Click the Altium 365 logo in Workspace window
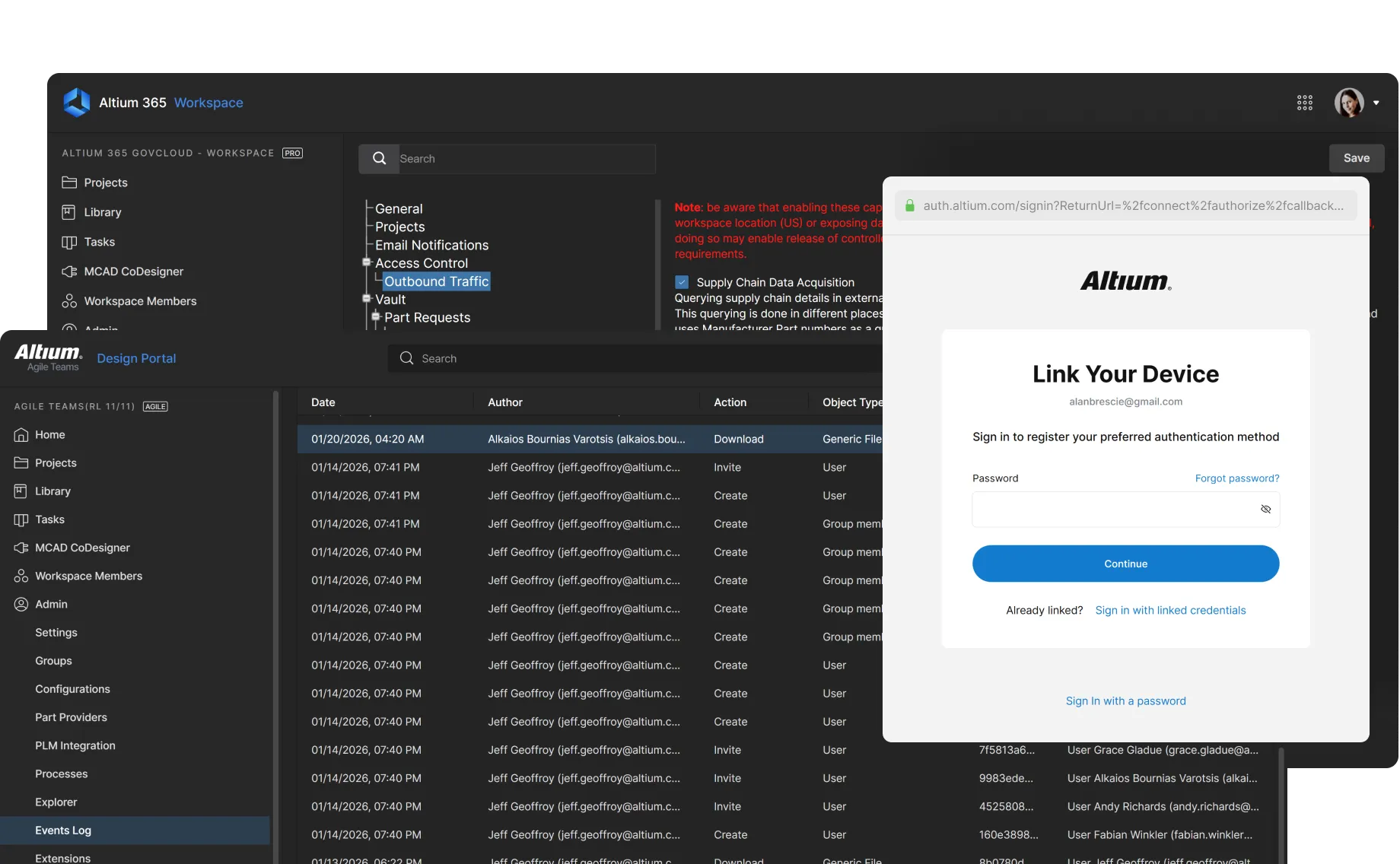Screen dimensions: 1400x864 (76, 103)
